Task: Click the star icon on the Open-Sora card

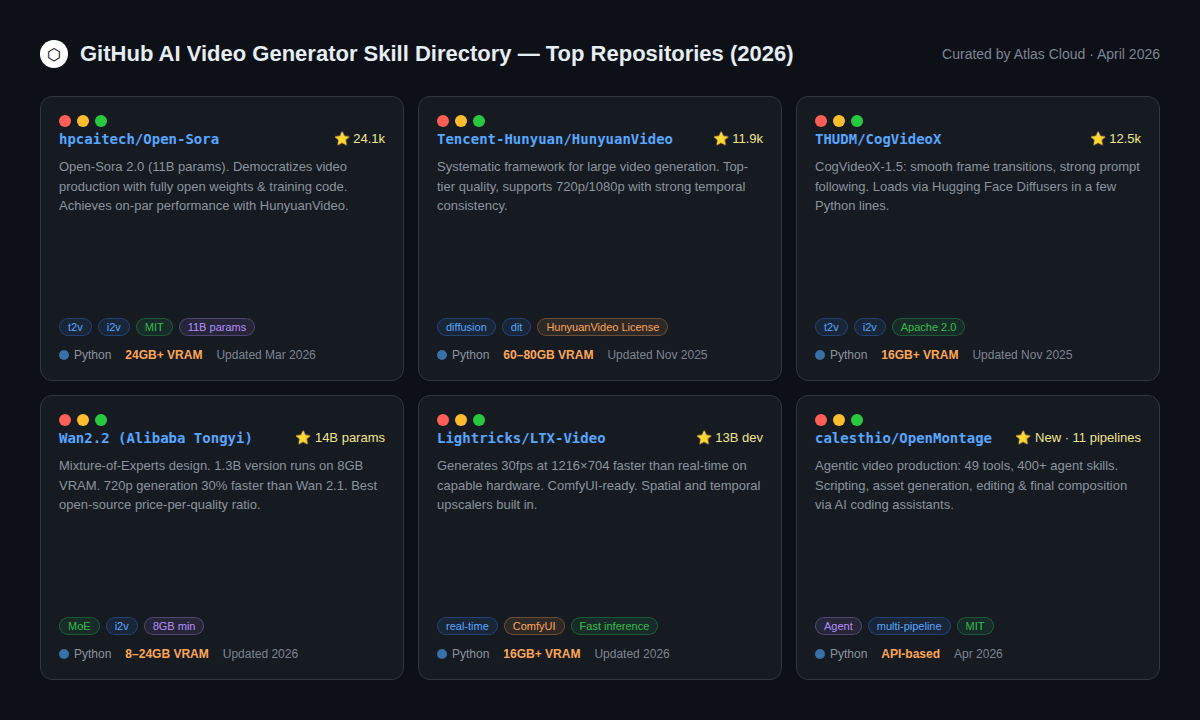Action: [x=340, y=138]
